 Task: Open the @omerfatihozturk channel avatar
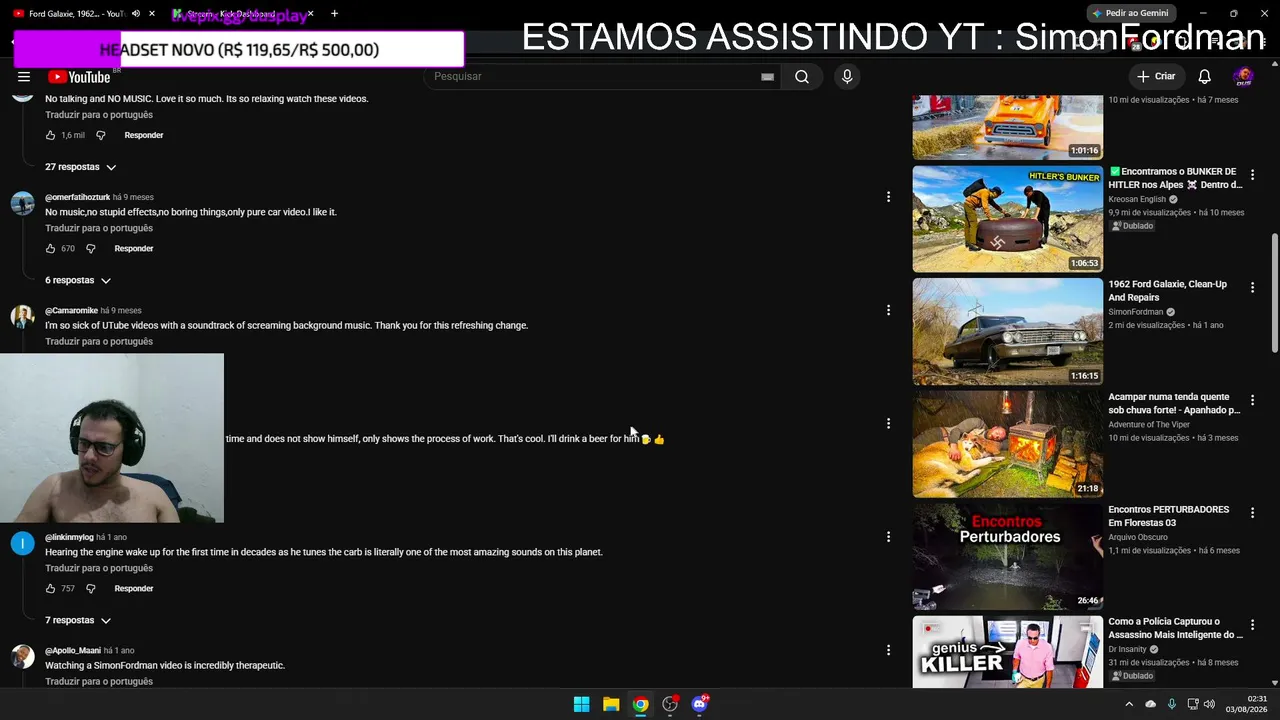pyautogui.click(x=22, y=204)
